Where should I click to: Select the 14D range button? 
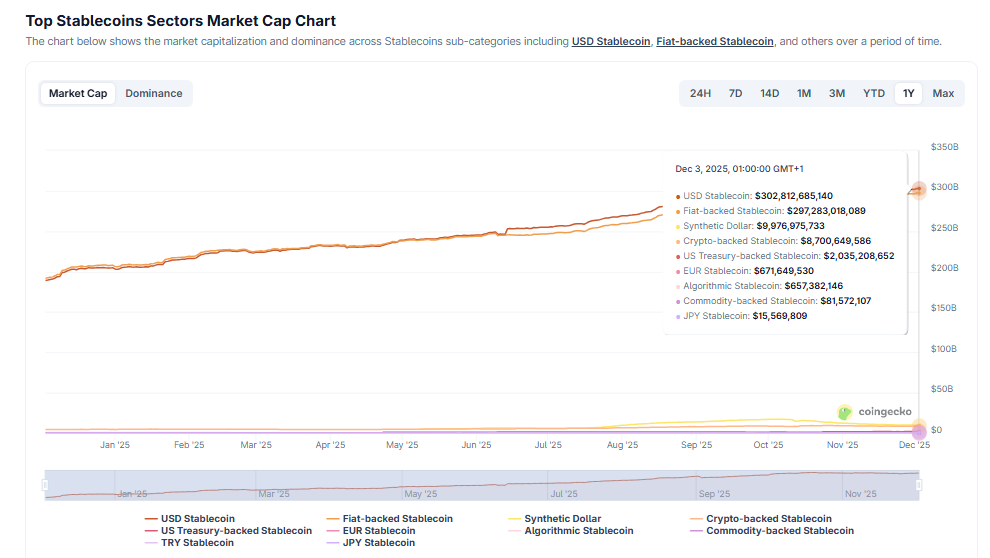click(x=769, y=93)
